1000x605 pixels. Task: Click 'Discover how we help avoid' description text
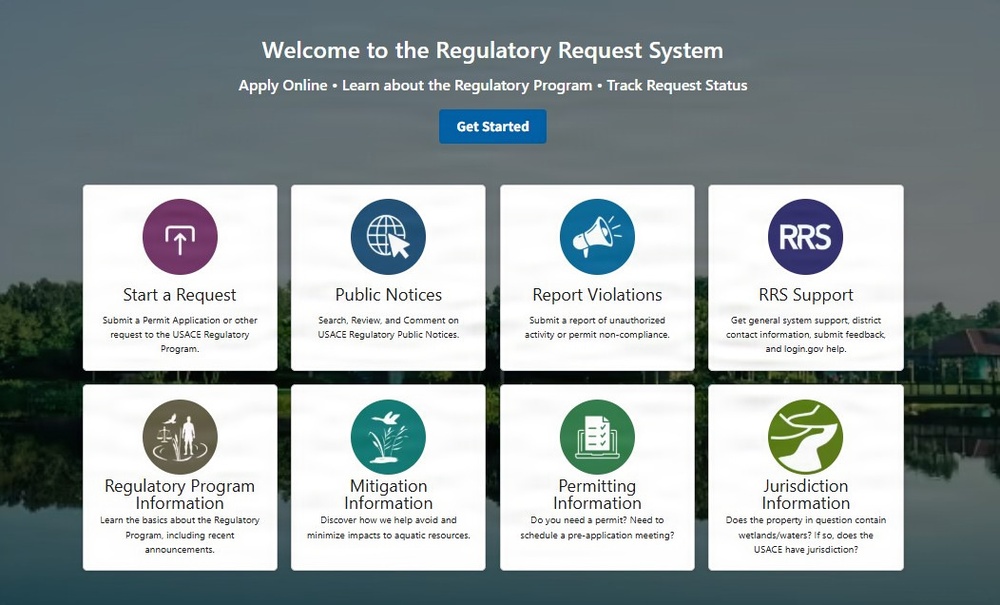point(388,527)
